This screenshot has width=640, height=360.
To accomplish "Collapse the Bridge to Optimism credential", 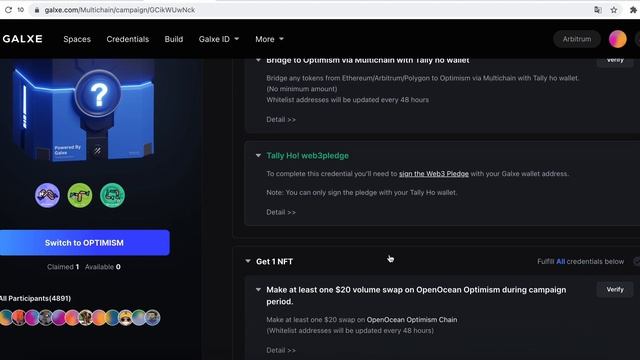I will click(258, 60).
